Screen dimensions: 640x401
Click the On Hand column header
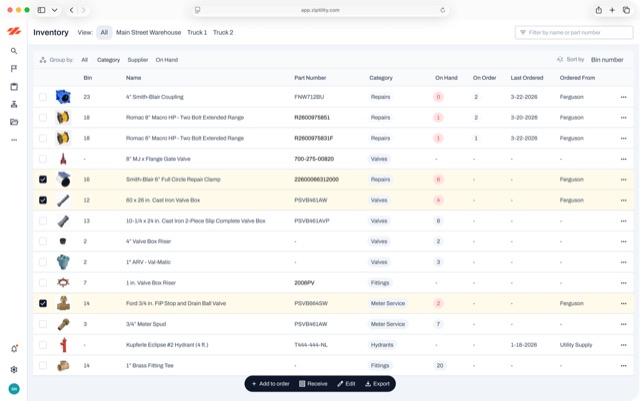[446, 78]
